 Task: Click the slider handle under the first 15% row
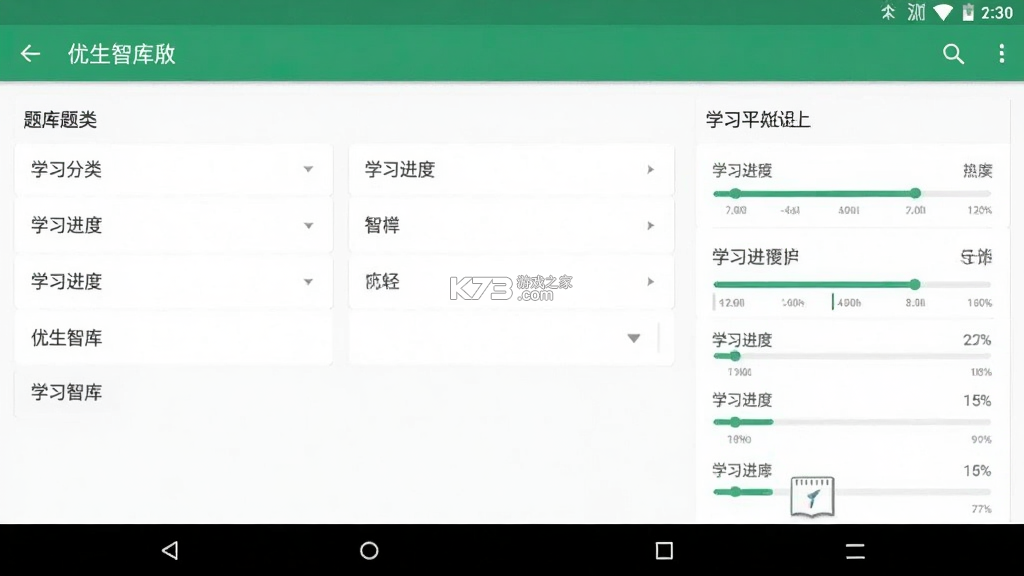pyautogui.click(x=735, y=422)
